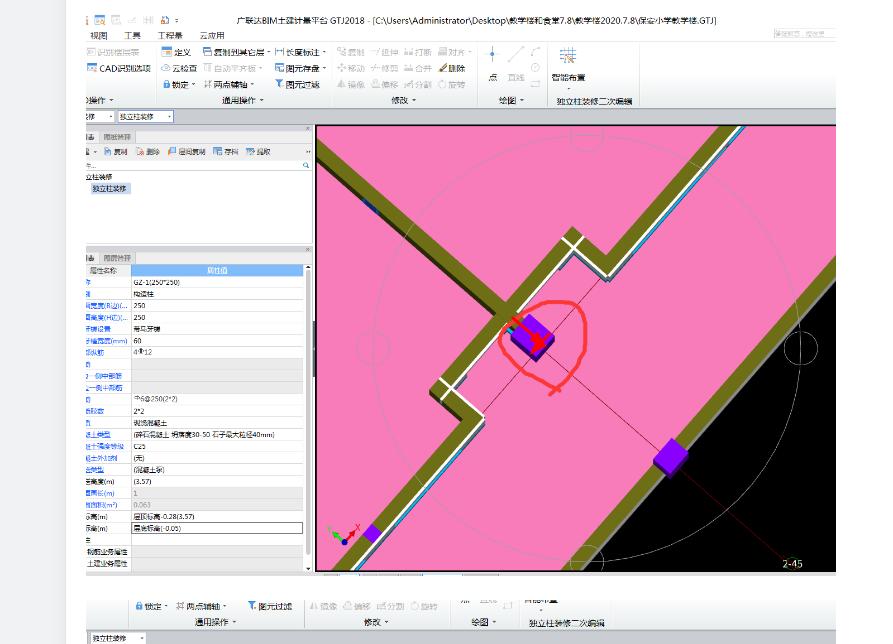Screen dimensions: 893x644
Task: Click 提取 extract in component list toolbar
Action: coord(258,152)
